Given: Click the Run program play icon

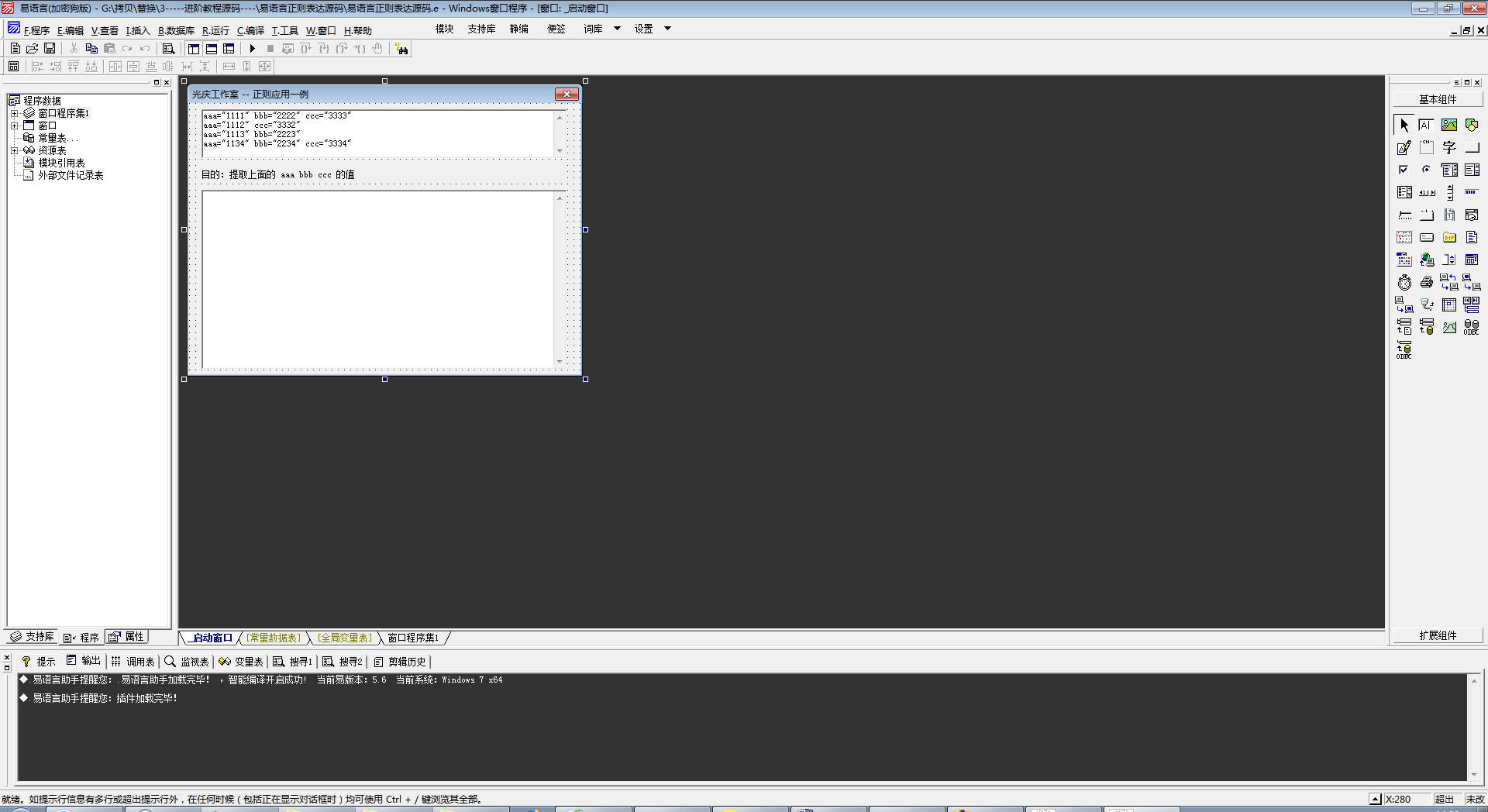Looking at the screenshot, I should pyautogui.click(x=252, y=48).
